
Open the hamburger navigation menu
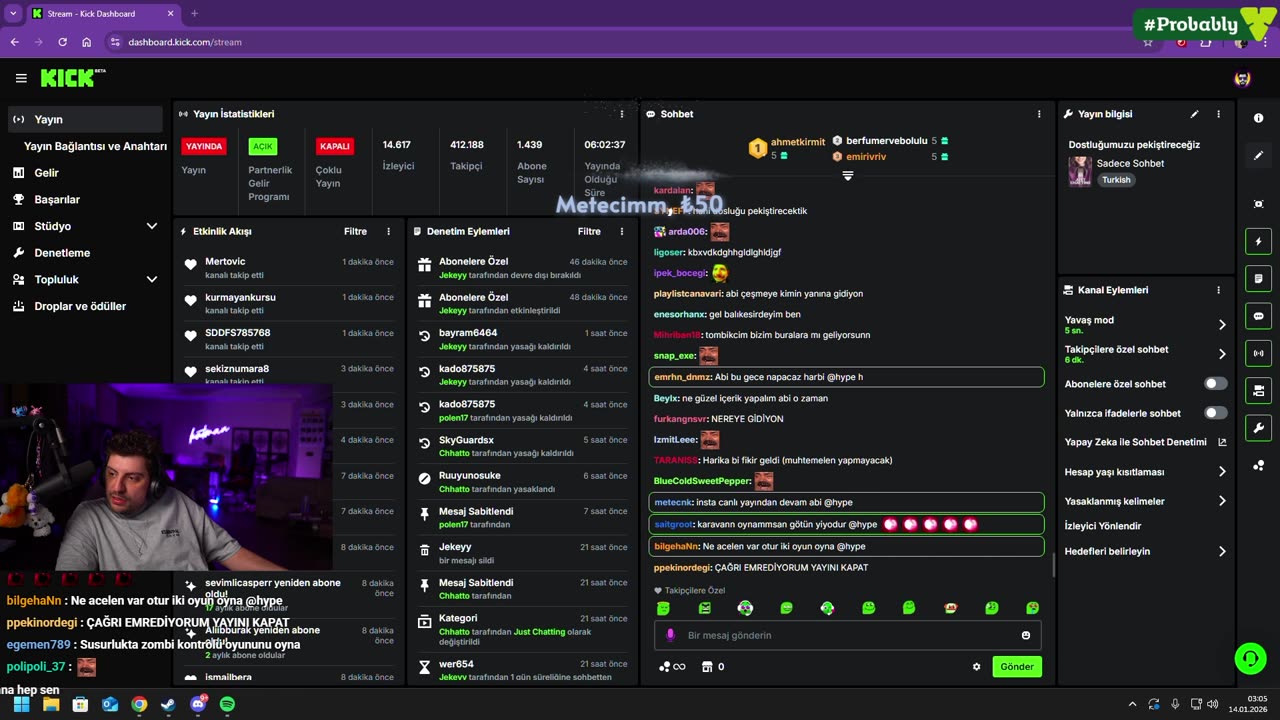21,78
